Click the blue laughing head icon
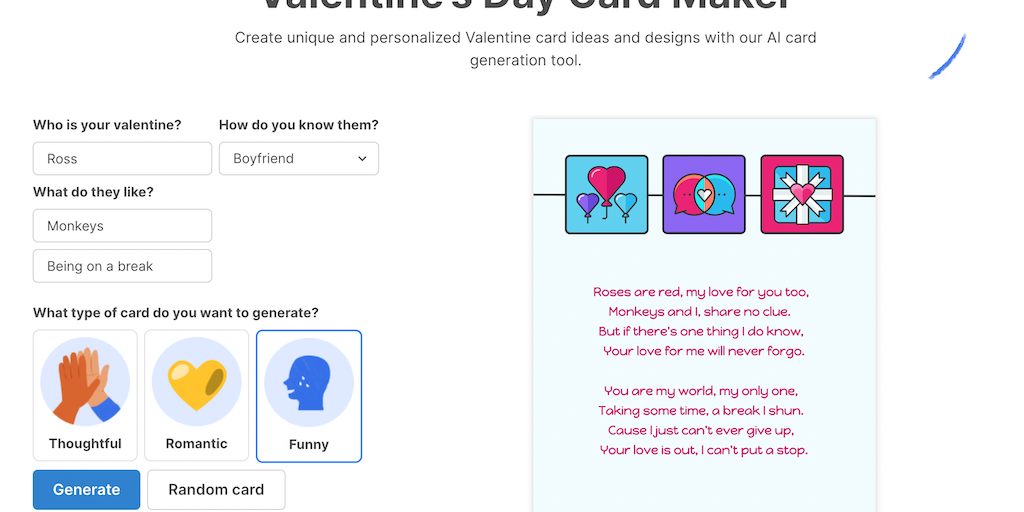Image resolution: width=1024 pixels, height=512 pixels. pyautogui.click(x=308, y=382)
